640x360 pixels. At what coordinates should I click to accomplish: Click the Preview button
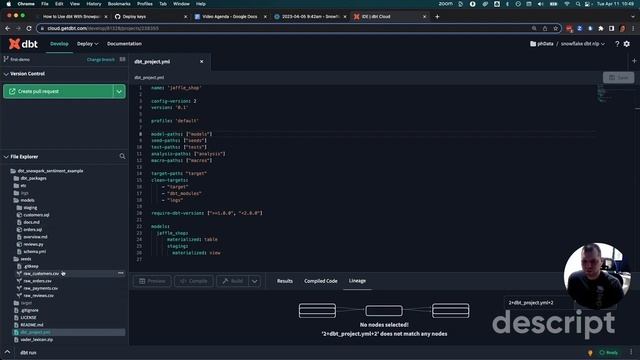point(152,281)
